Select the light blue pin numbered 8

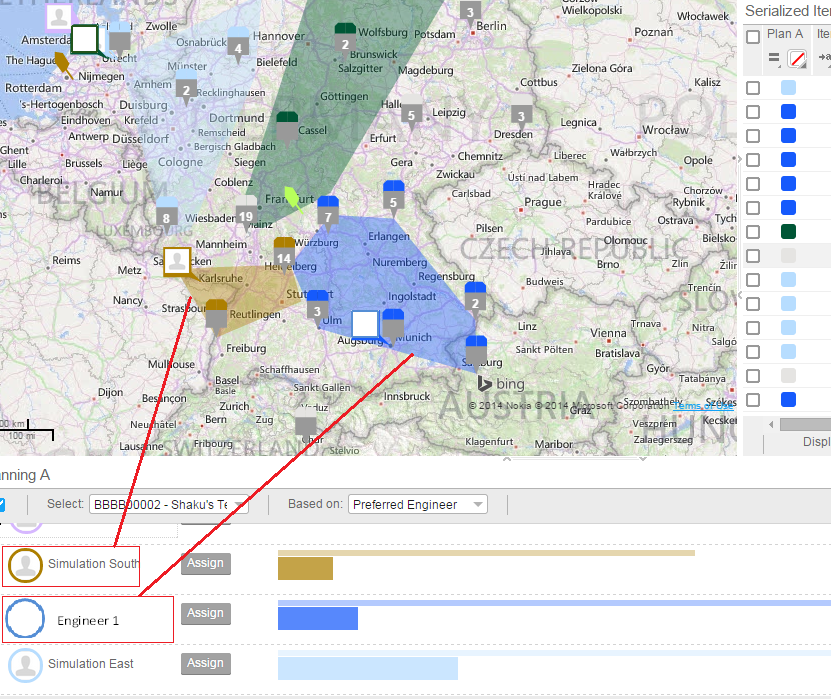tap(166, 214)
